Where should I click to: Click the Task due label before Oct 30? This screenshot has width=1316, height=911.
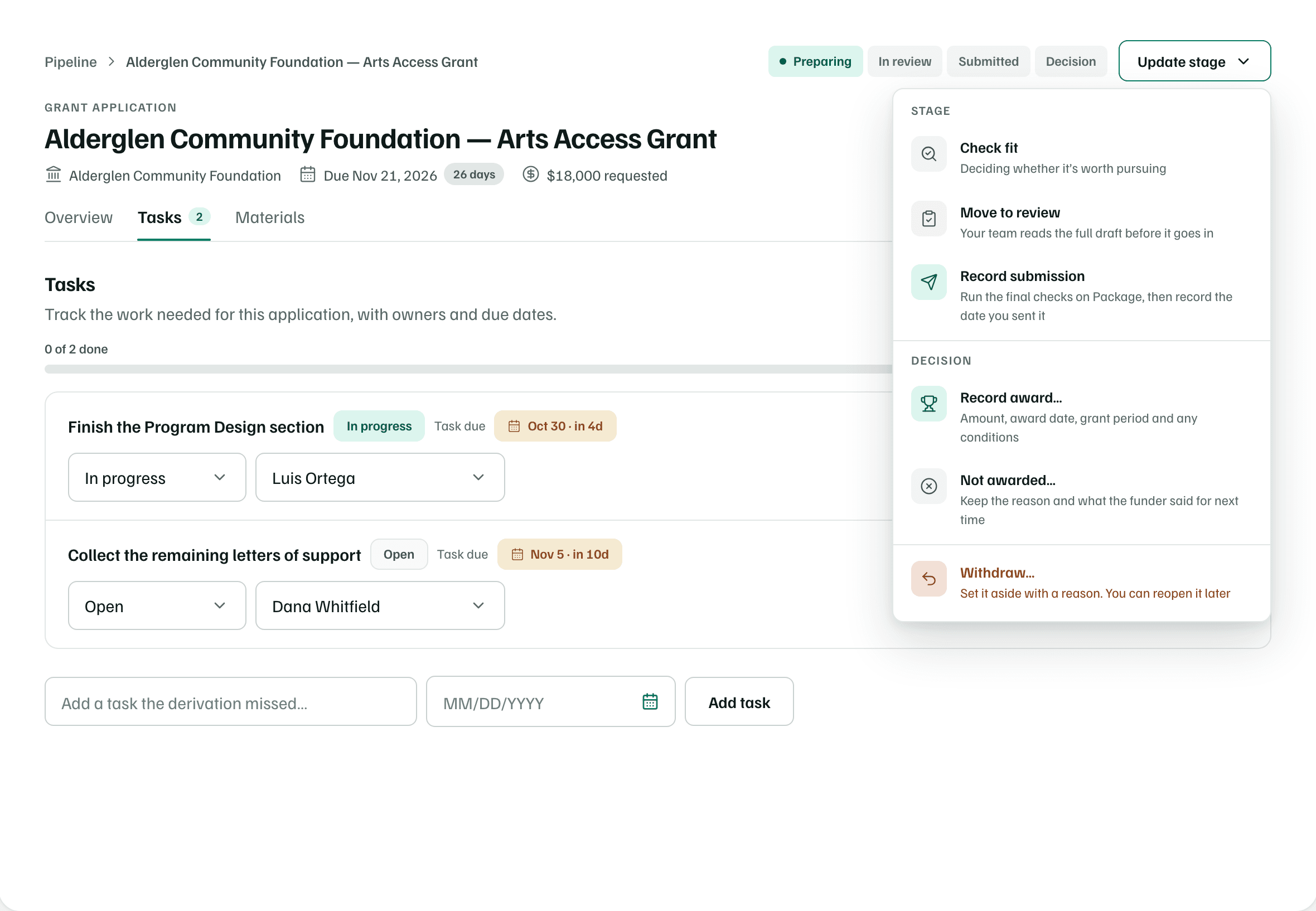point(459,426)
